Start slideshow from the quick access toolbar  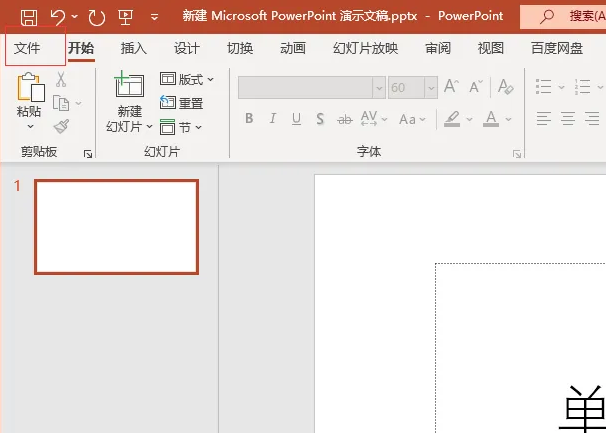(x=126, y=17)
